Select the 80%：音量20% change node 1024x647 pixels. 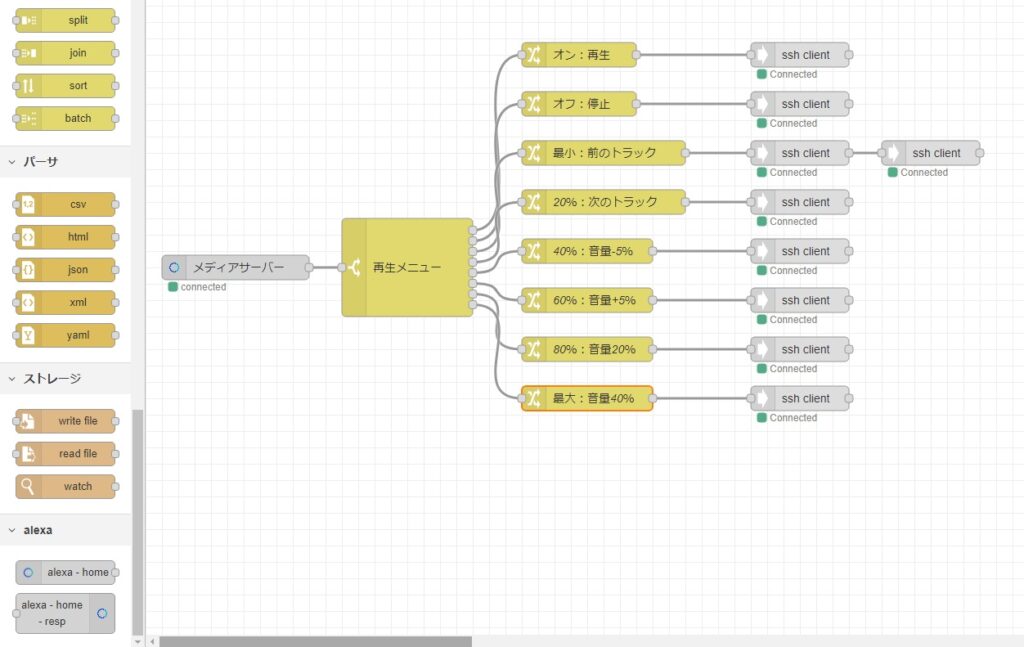tap(587, 349)
